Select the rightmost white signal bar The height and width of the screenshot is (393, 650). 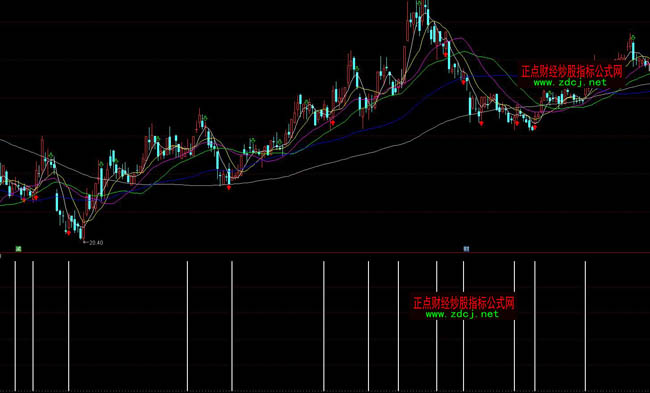[585, 326]
